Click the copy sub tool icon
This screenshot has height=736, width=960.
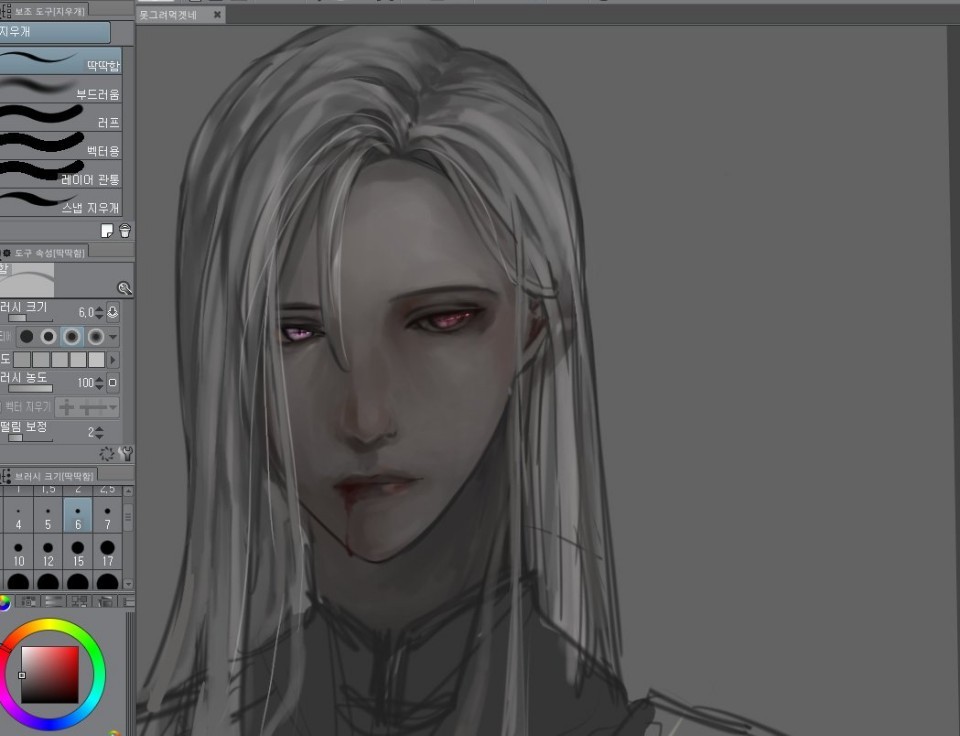[x=107, y=231]
